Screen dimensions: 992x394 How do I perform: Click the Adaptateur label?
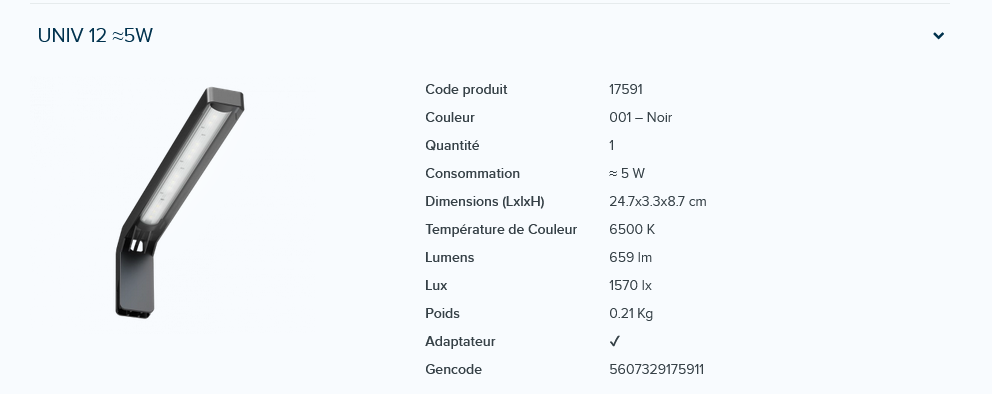[x=460, y=342]
